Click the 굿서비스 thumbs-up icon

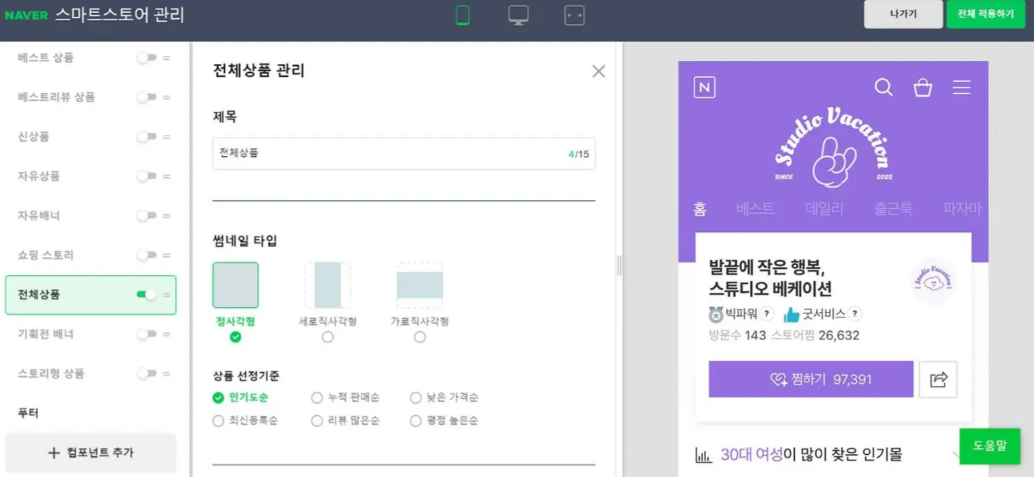click(x=791, y=314)
